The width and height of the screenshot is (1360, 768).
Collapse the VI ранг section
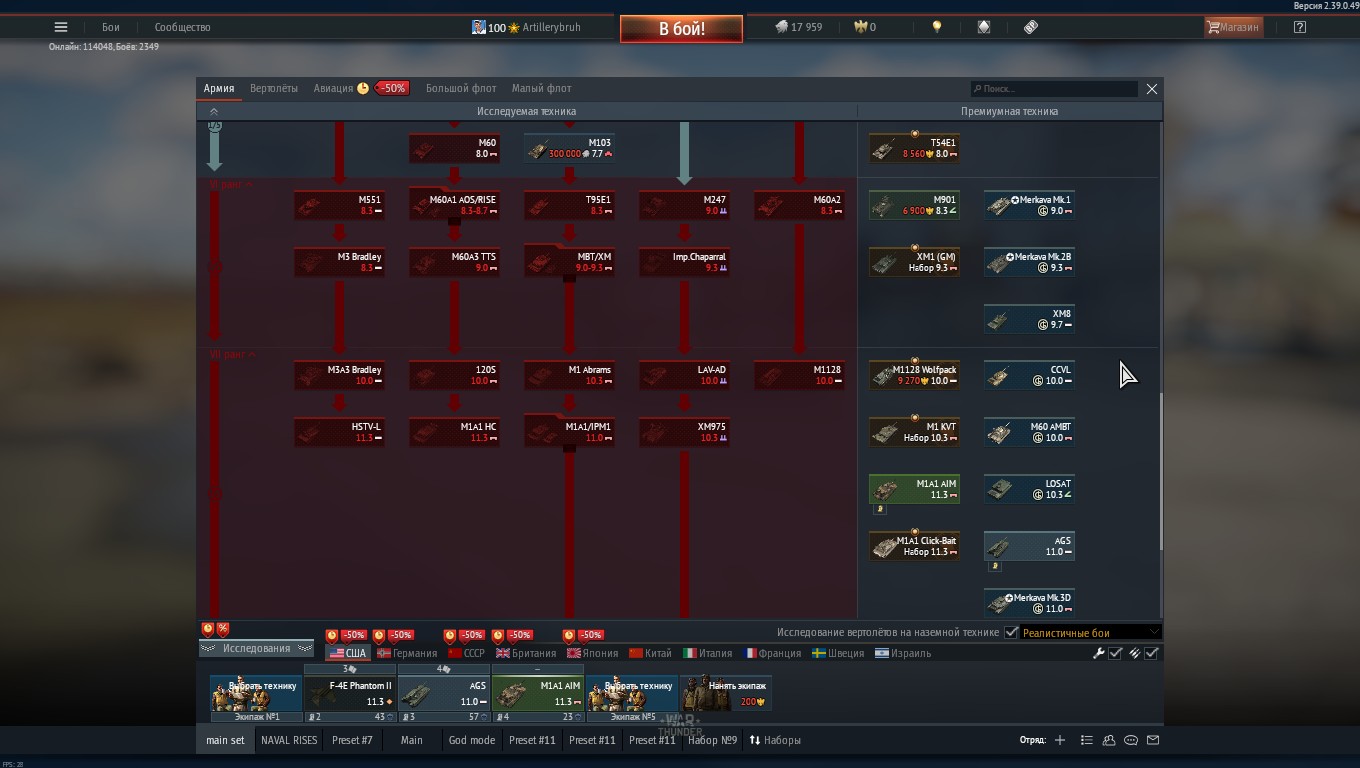pos(231,185)
